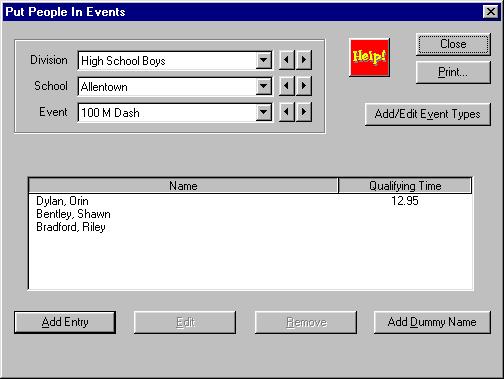Open the red Help! icon

point(369,57)
